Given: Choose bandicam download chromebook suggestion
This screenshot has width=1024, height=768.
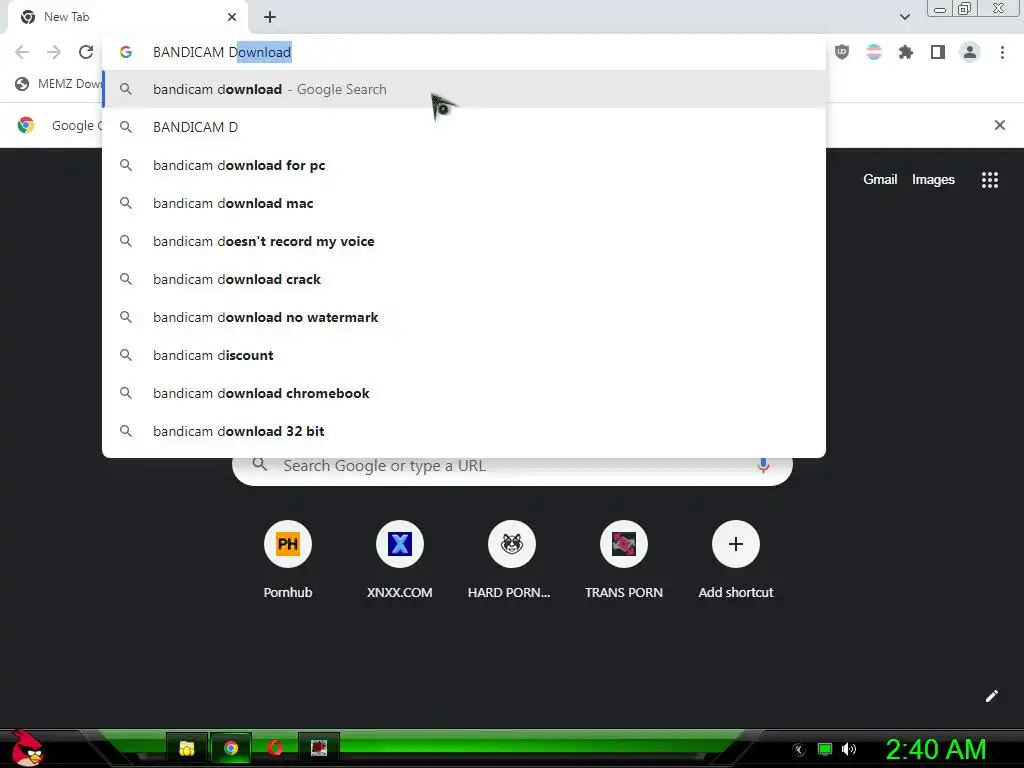Looking at the screenshot, I should click(x=464, y=393).
